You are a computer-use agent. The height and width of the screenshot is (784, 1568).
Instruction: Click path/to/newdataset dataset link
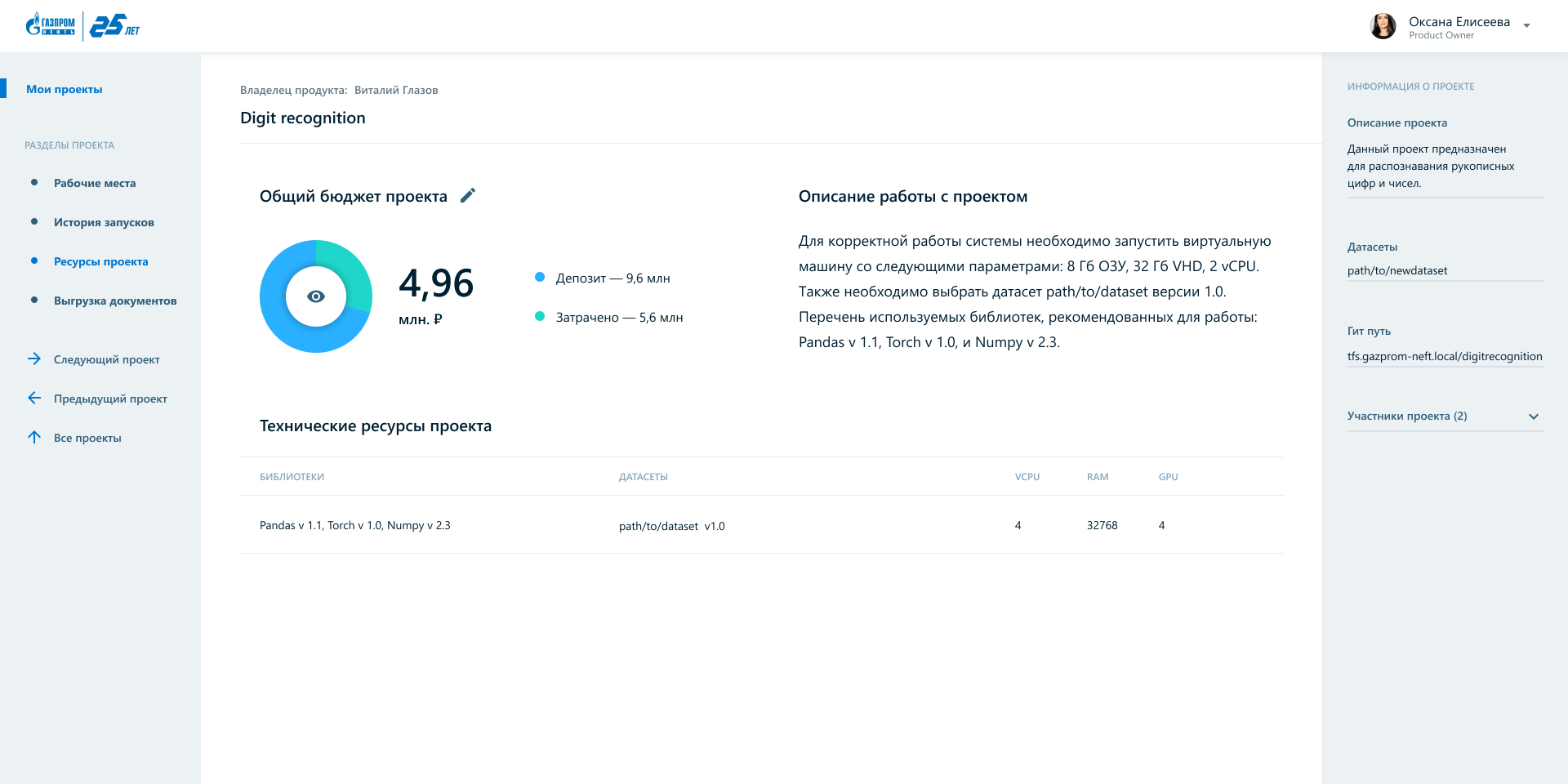pos(1396,271)
